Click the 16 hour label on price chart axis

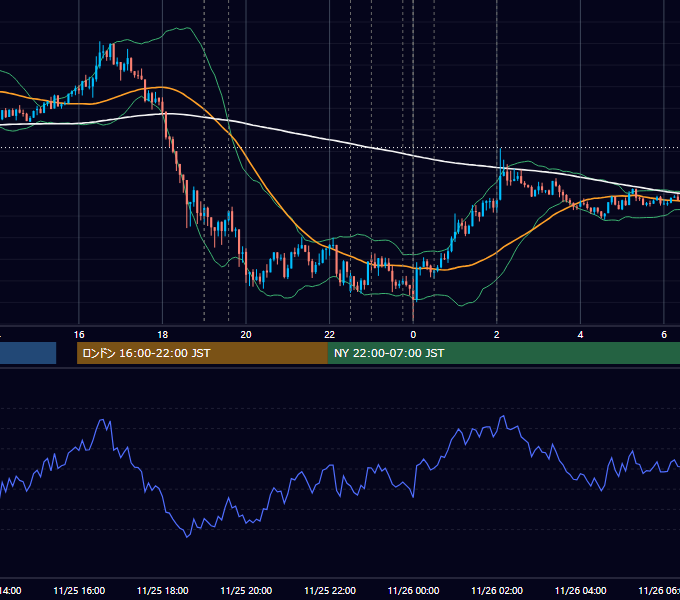79,334
